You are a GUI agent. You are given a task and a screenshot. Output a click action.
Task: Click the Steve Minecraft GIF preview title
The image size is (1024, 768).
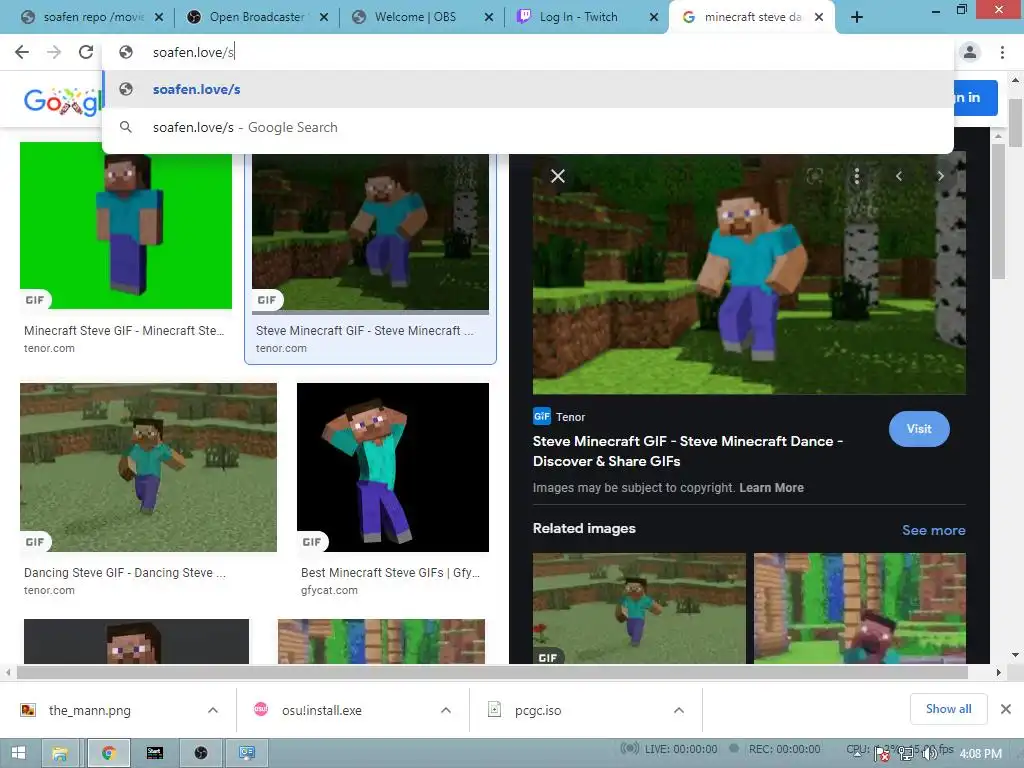pyautogui.click(x=688, y=451)
